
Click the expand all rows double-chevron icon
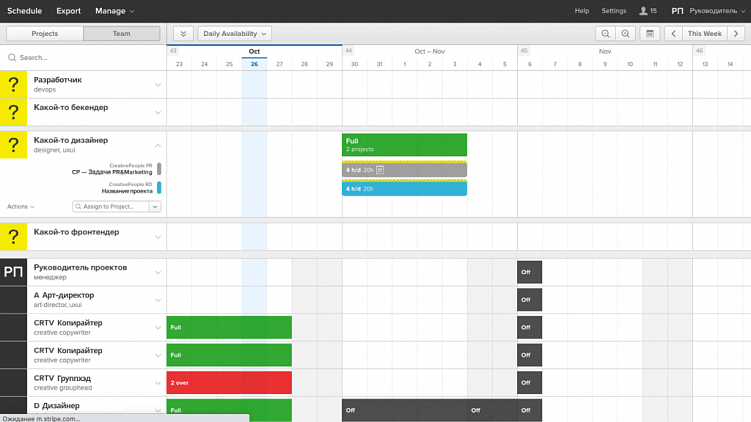pyautogui.click(x=183, y=34)
